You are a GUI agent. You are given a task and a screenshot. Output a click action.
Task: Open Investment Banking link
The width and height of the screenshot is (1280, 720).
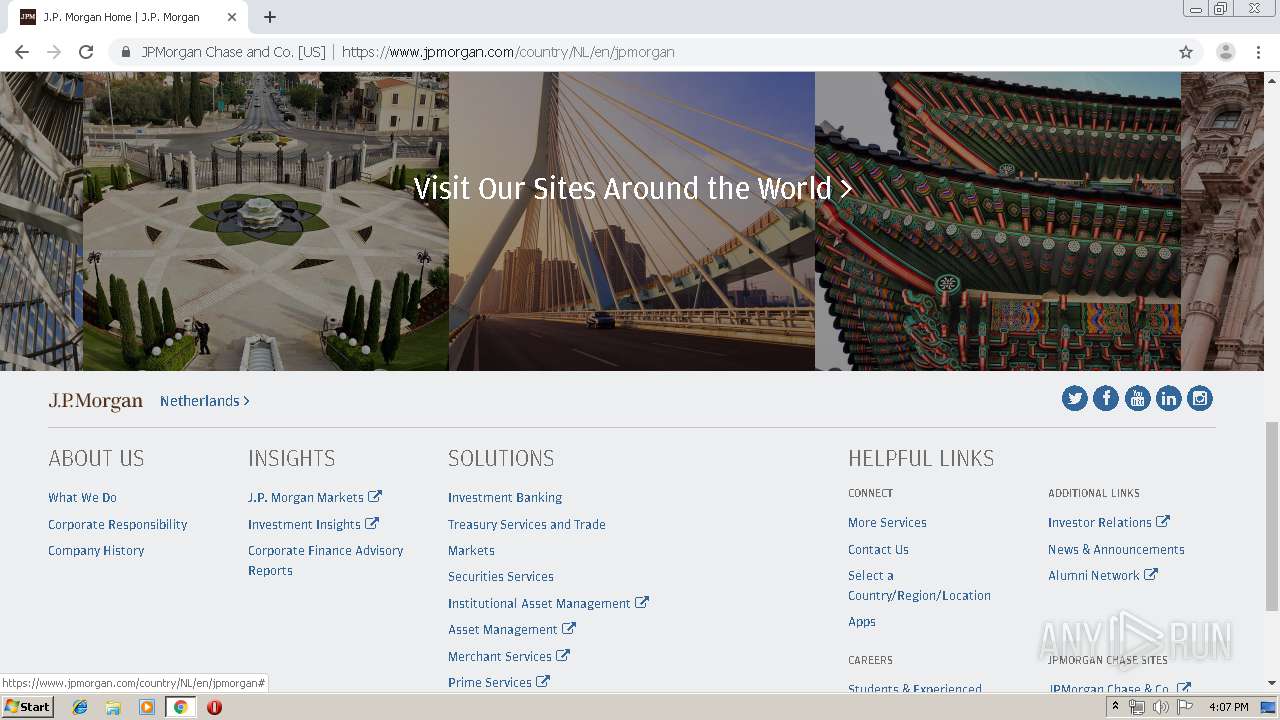(505, 498)
